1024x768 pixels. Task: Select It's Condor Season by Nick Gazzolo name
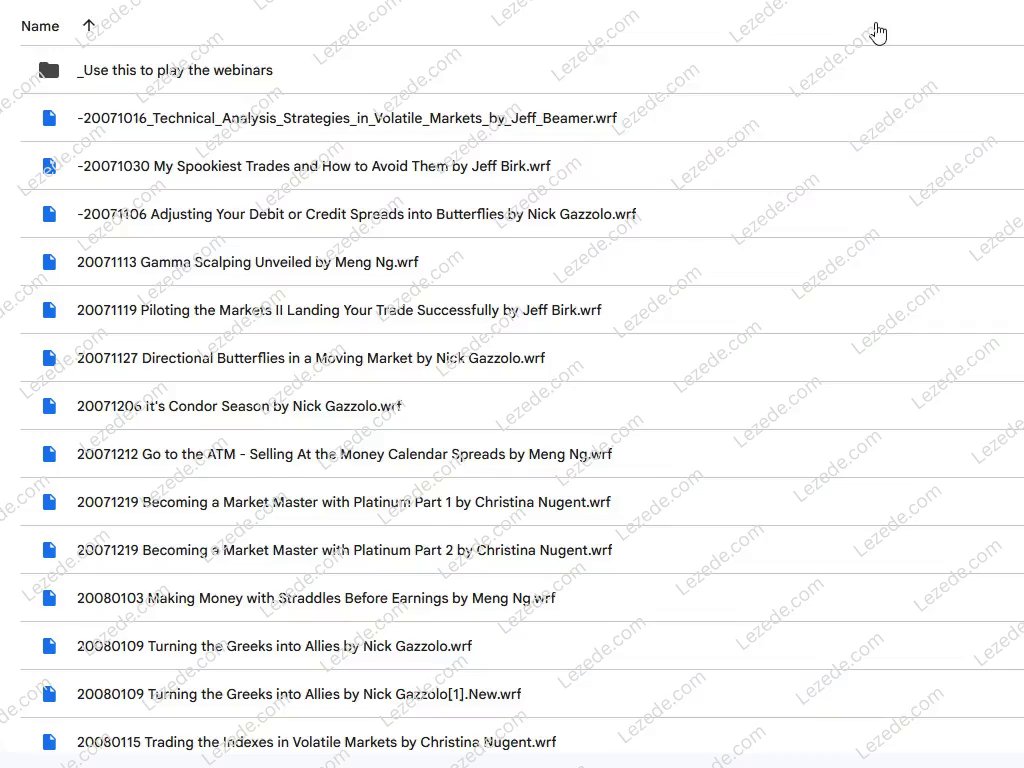pyautogui.click(x=239, y=406)
